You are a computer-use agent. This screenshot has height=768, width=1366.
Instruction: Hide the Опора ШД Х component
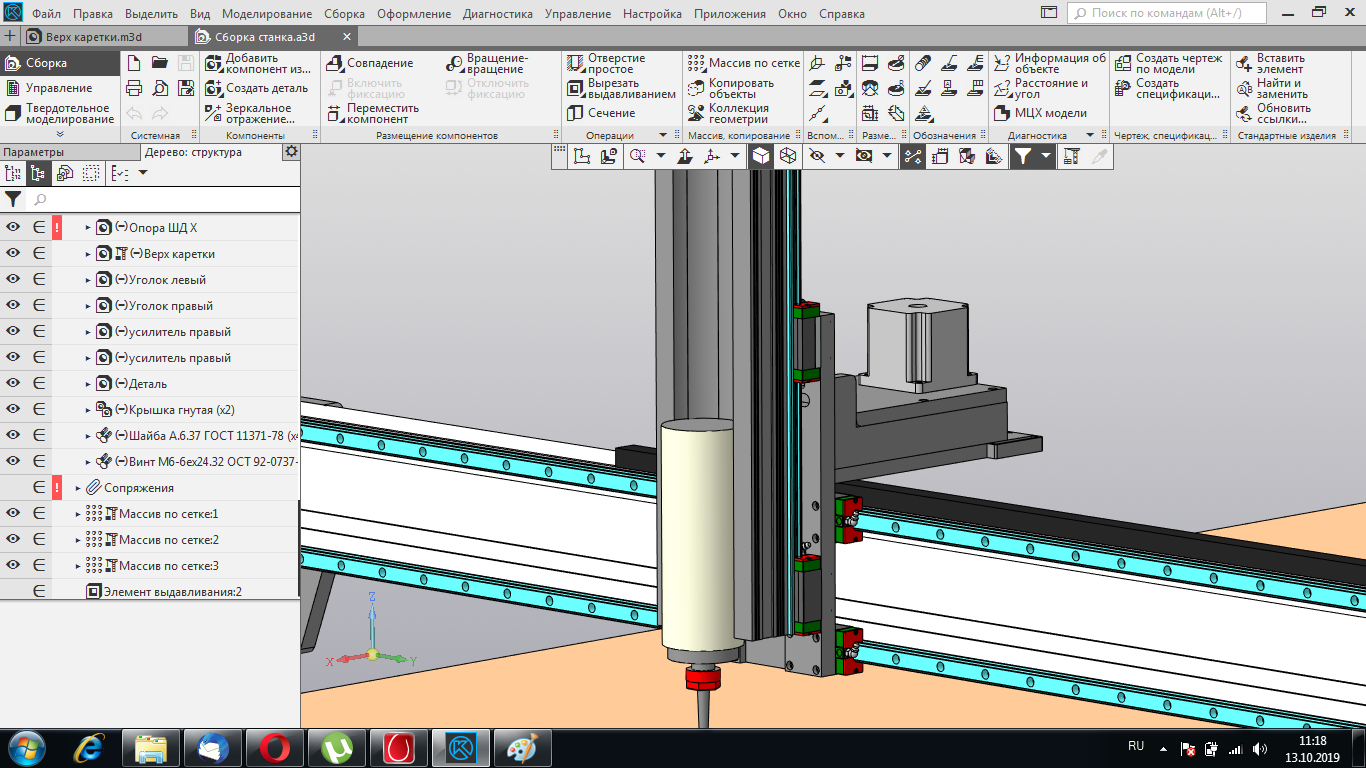14,228
